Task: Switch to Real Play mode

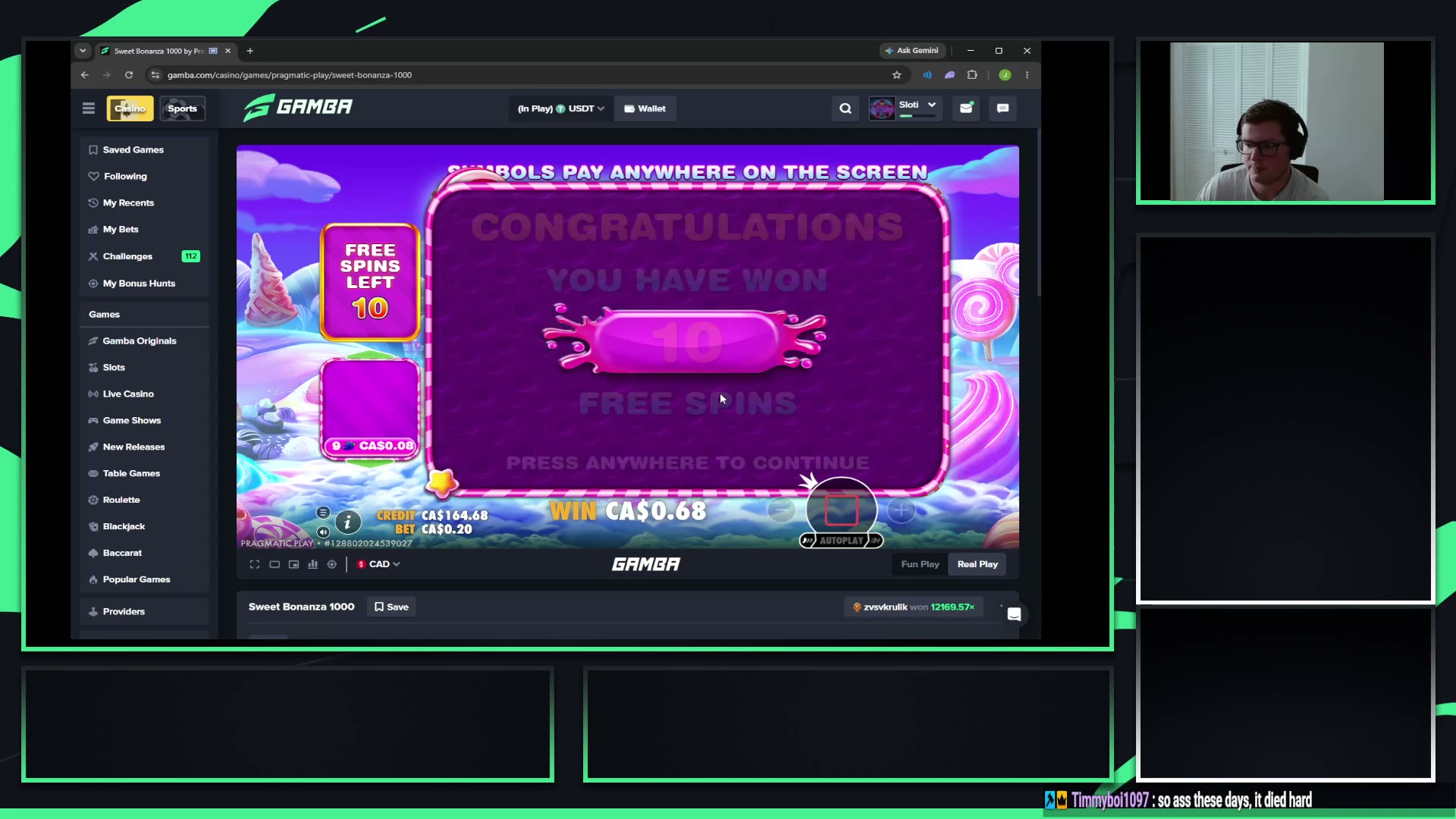Action: pyautogui.click(x=977, y=564)
